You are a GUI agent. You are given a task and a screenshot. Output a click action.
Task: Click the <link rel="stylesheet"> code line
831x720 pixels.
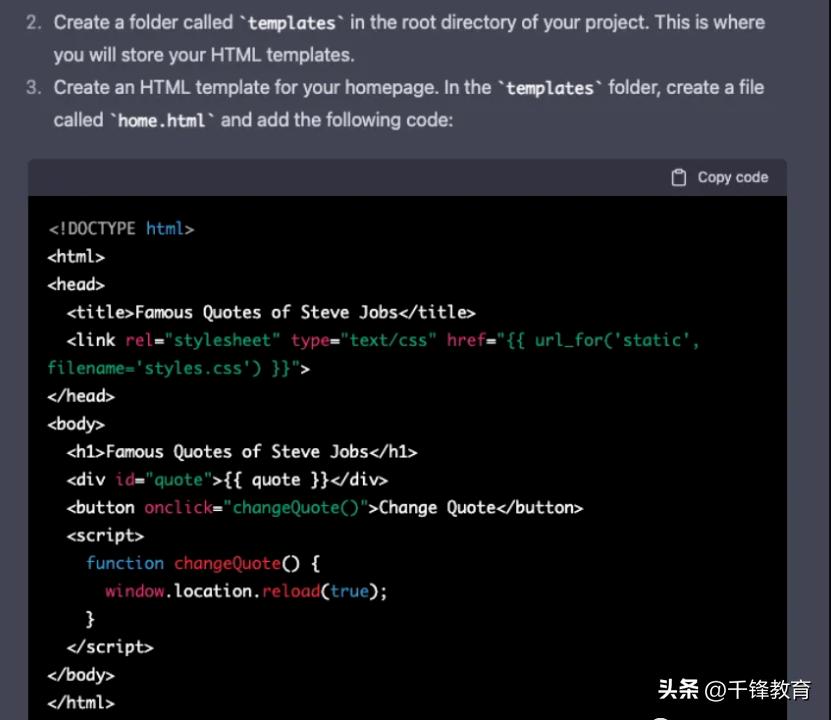coord(382,341)
